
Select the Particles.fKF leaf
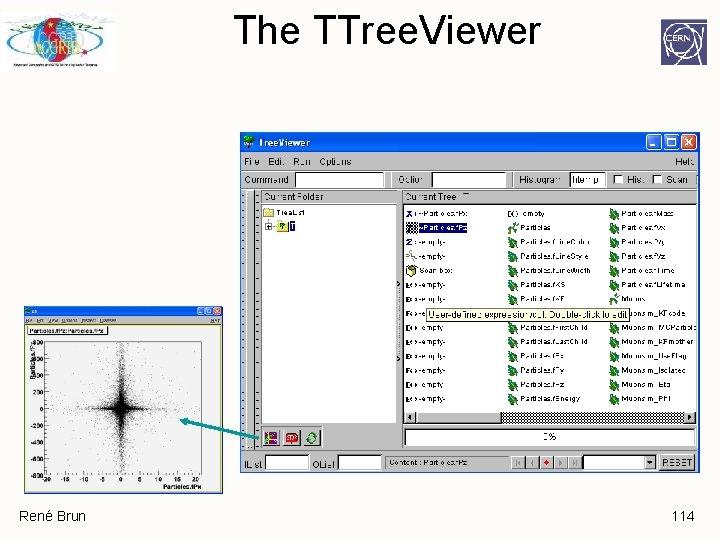536,299
